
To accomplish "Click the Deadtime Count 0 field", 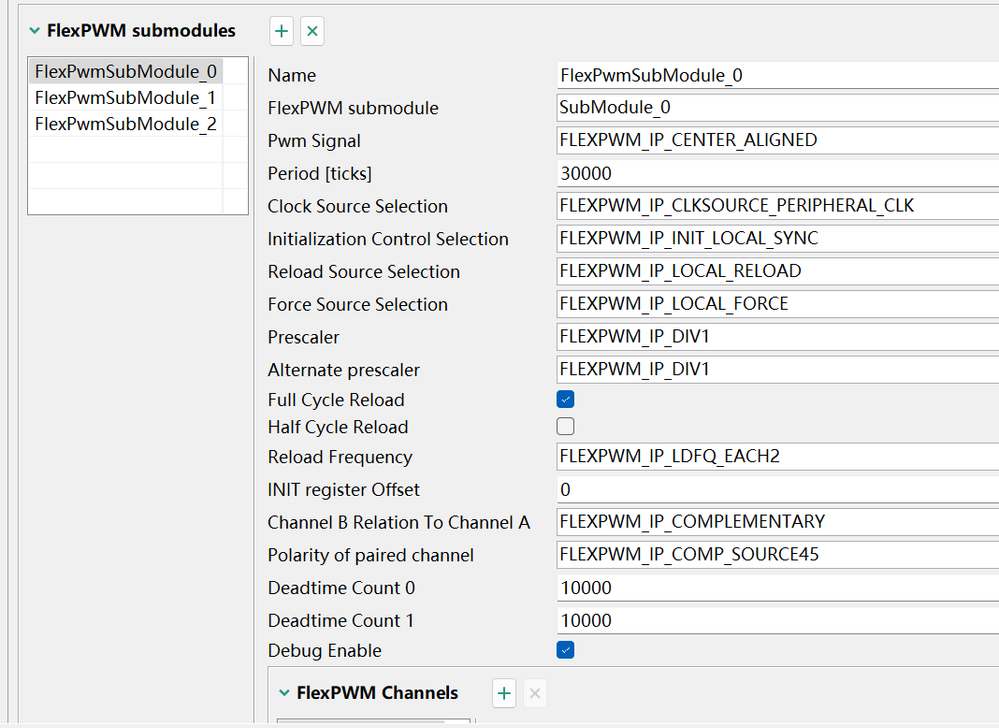I will point(775,588).
